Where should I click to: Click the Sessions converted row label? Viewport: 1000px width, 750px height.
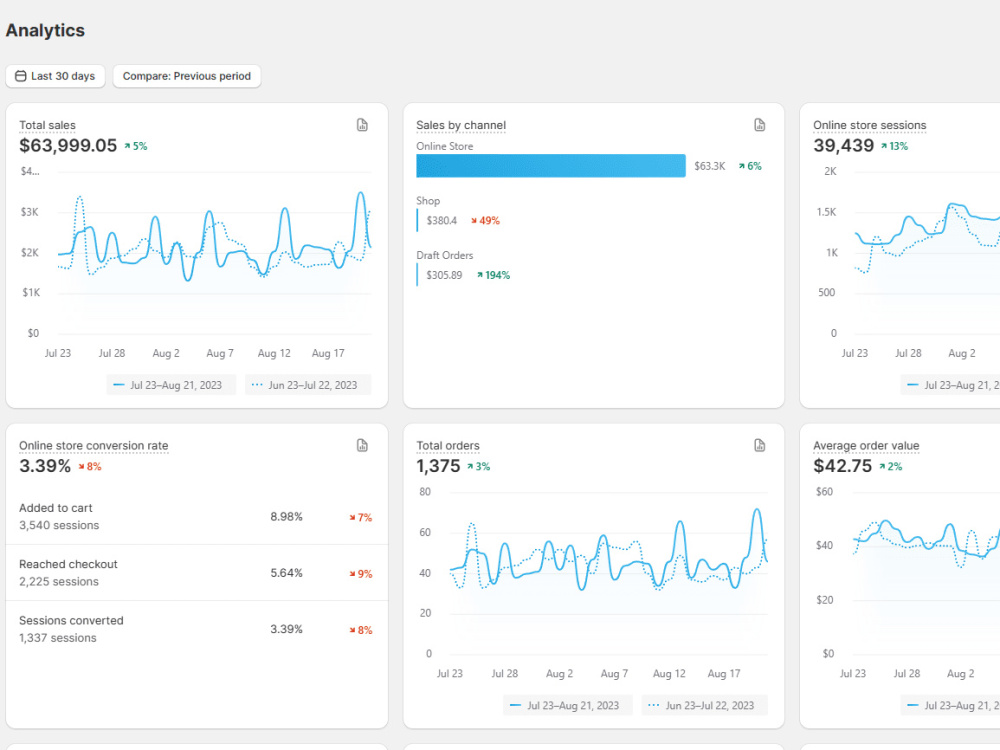pos(71,620)
